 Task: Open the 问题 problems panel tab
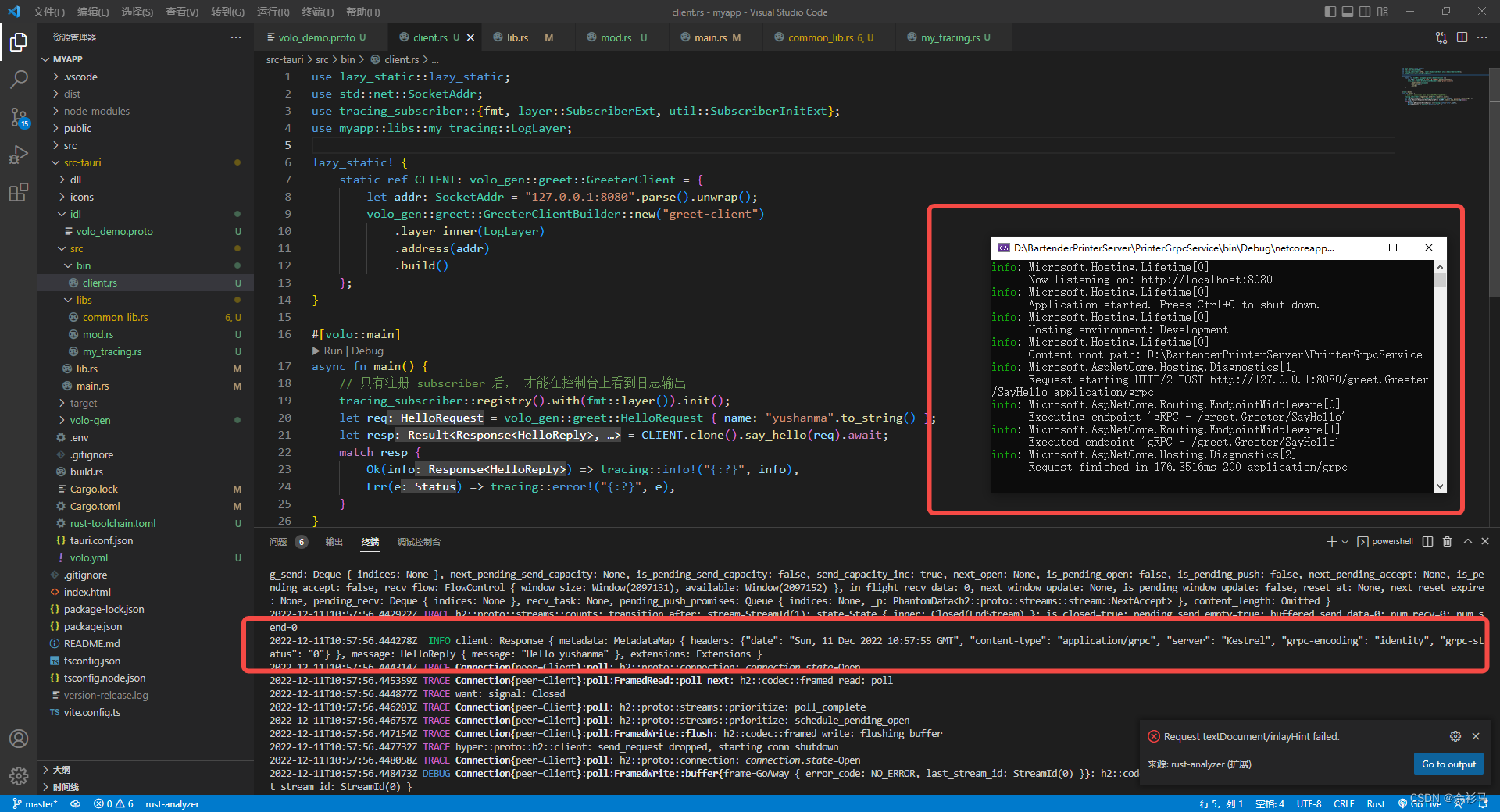(x=277, y=541)
